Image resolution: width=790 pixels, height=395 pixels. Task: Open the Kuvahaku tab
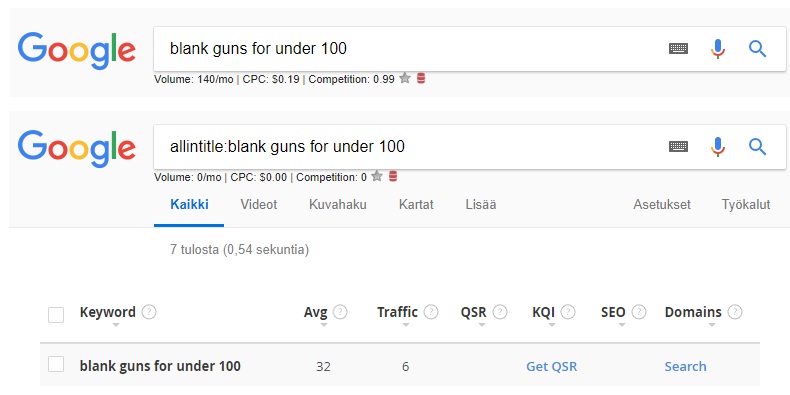tap(338, 205)
